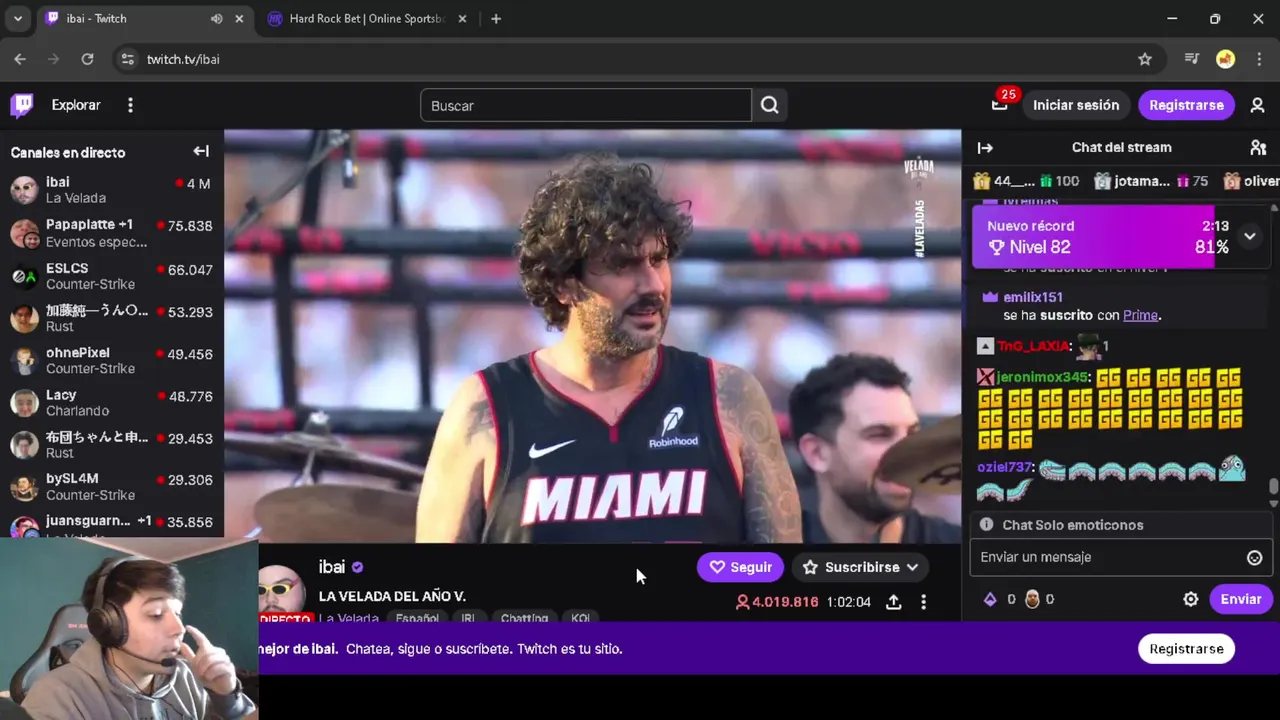Open the notifications inbox with badge 25
Viewport: 1280px width, 720px height.
pyautogui.click(x=999, y=104)
